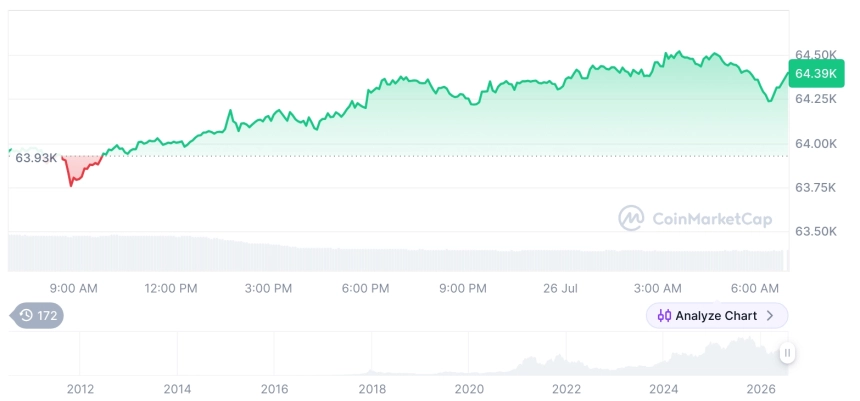Open the 172 history events tag
Image resolution: width=860 pixels, height=401 pixels.
pos(37,315)
